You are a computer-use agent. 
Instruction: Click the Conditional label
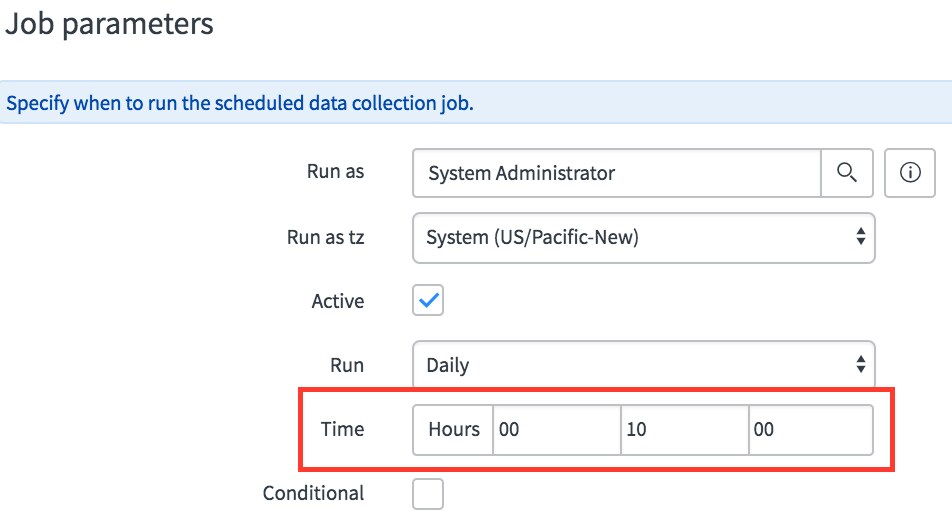(x=313, y=493)
